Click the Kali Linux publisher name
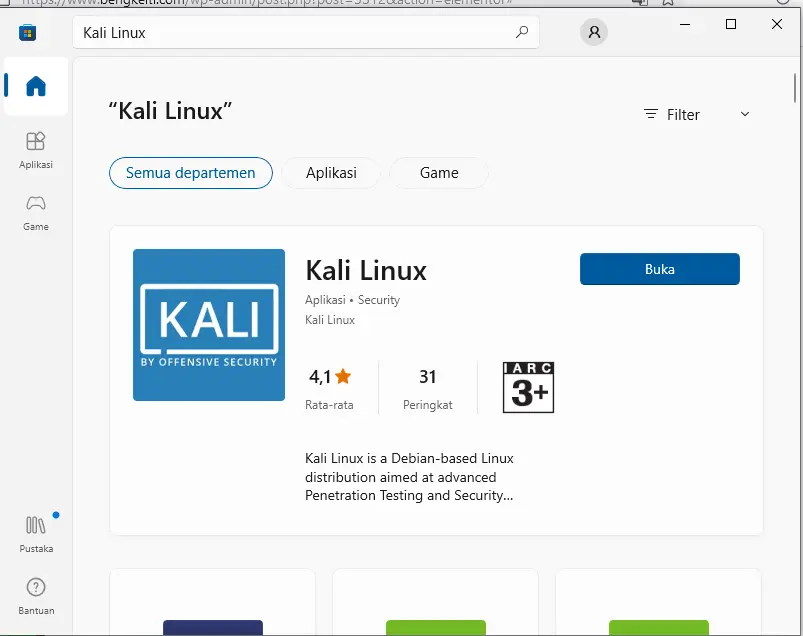The height and width of the screenshot is (636, 803). coord(330,320)
